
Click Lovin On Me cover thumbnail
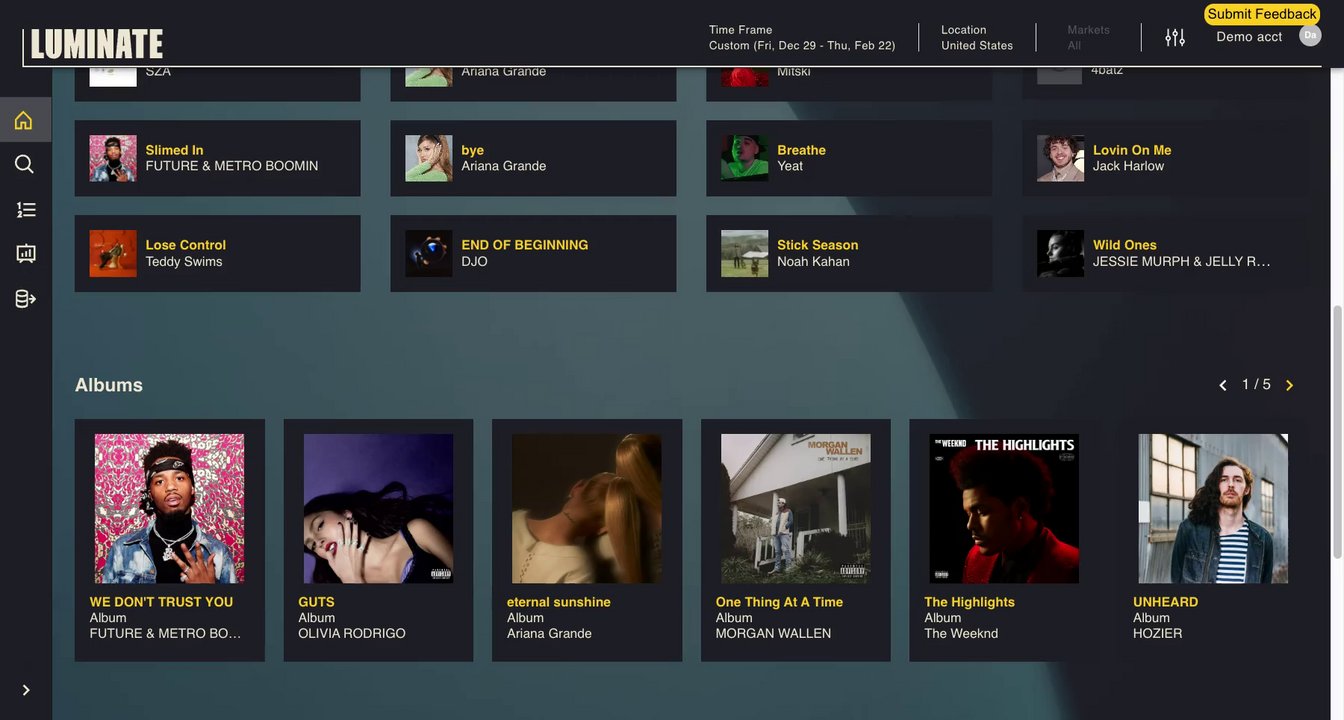coord(1060,158)
